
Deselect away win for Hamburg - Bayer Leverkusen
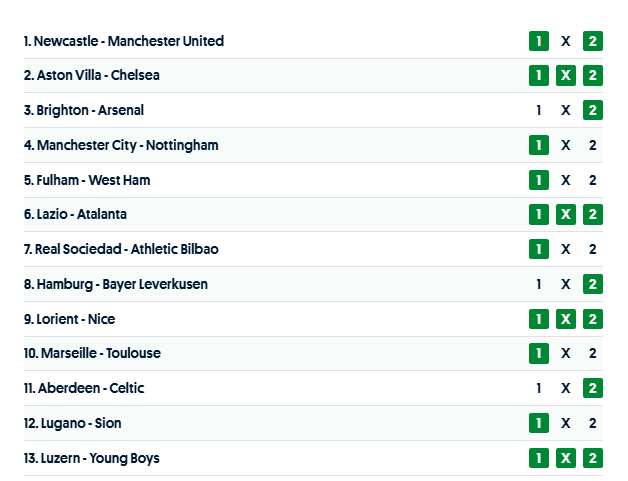[x=593, y=284]
